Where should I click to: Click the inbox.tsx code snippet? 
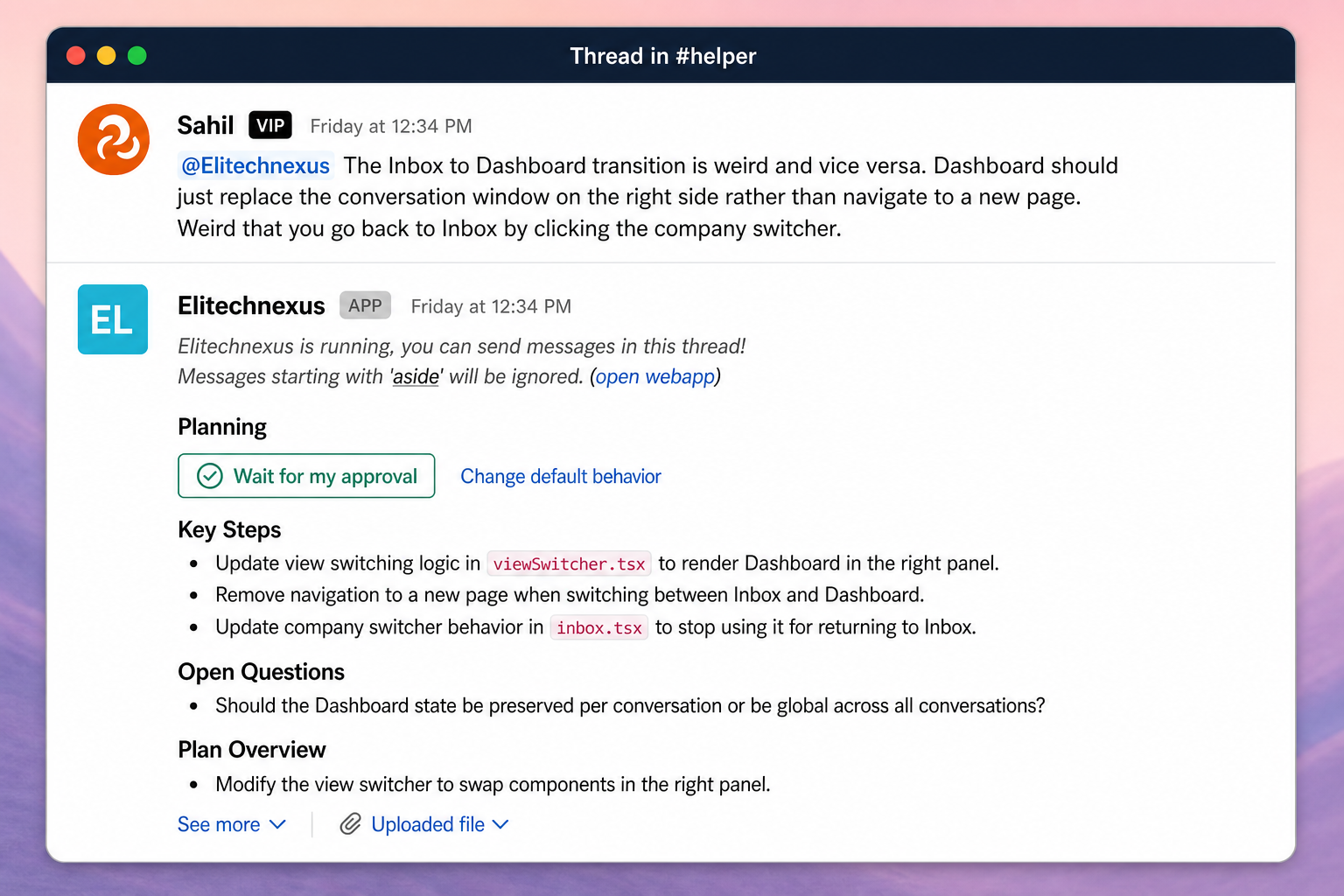(599, 628)
